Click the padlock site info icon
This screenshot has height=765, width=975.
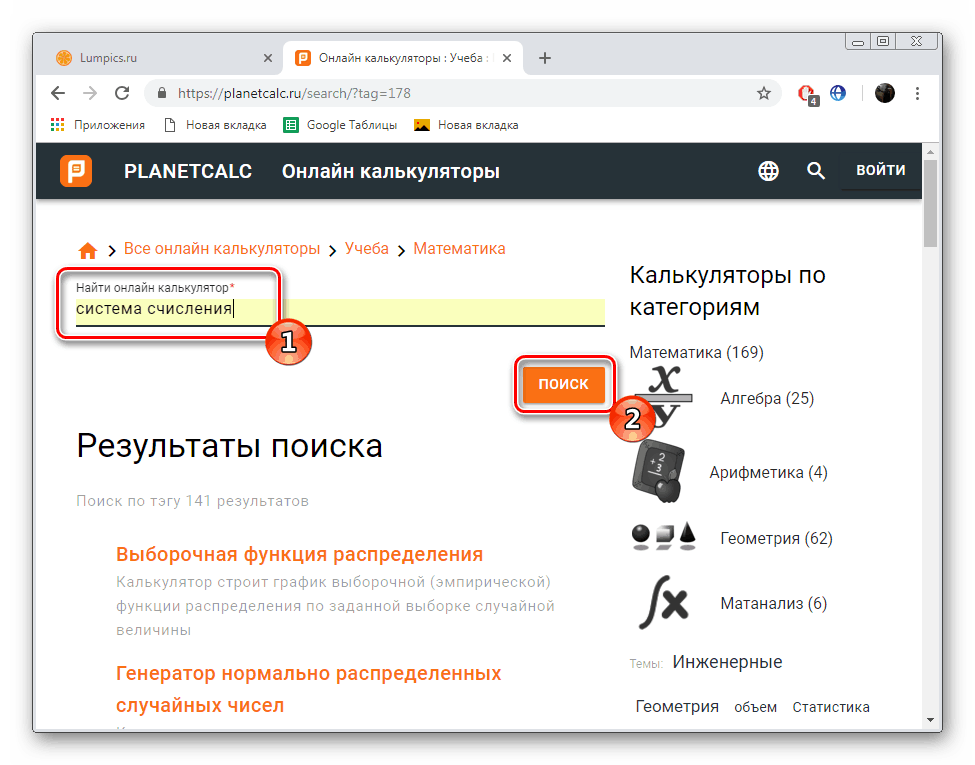162,93
